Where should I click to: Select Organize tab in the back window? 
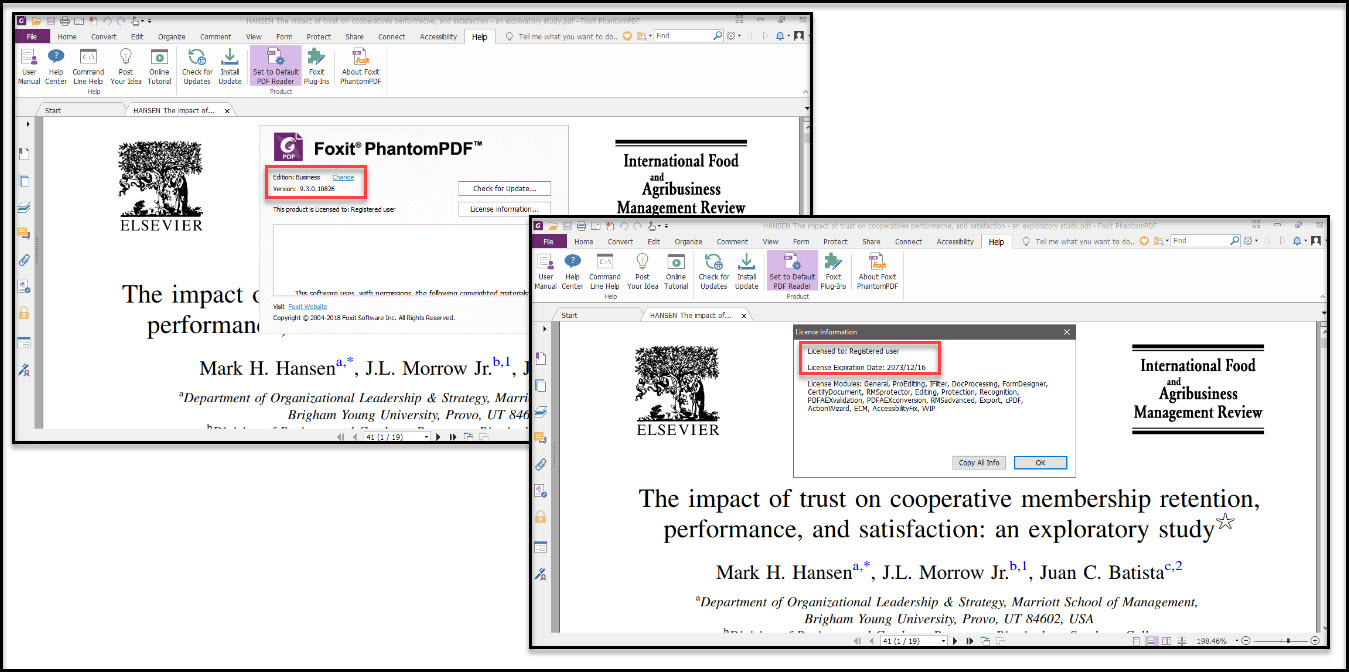[x=171, y=37]
